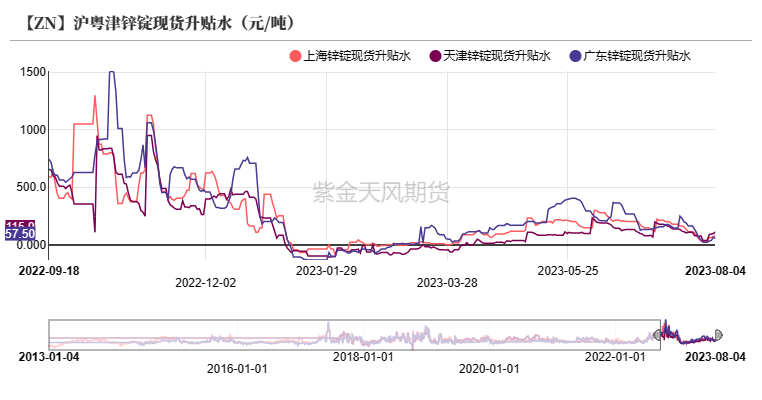
Task: Click the zoom slider track near 2018-01-01 spike
Action: pos(329,334)
